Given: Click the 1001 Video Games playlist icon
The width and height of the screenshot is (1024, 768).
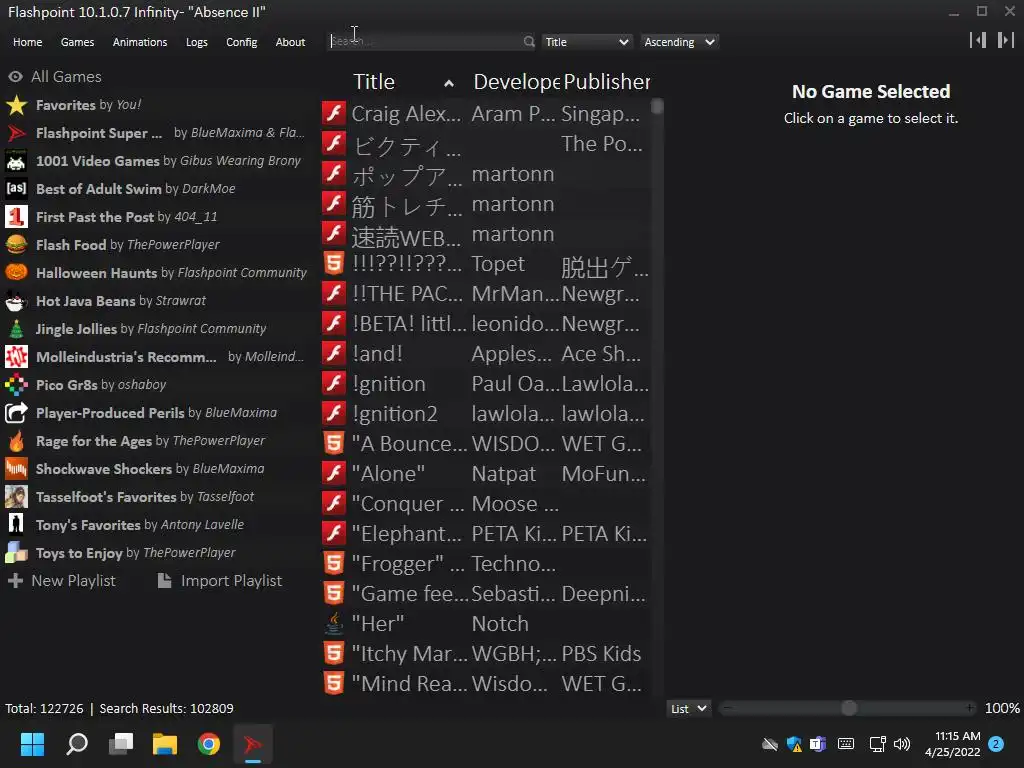Looking at the screenshot, I should click(16, 161).
